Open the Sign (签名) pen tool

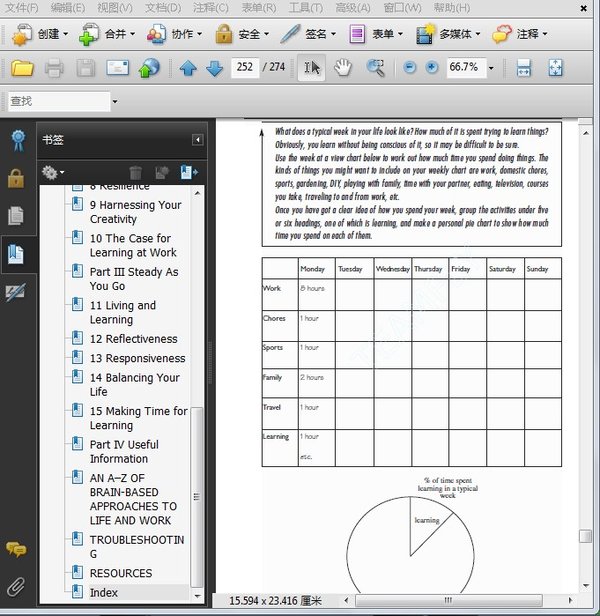(x=308, y=34)
